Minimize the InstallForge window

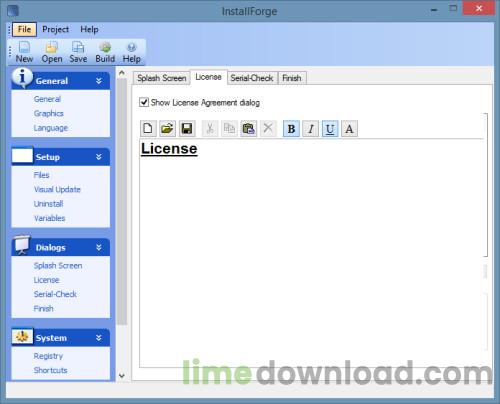(x=434, y=10)
